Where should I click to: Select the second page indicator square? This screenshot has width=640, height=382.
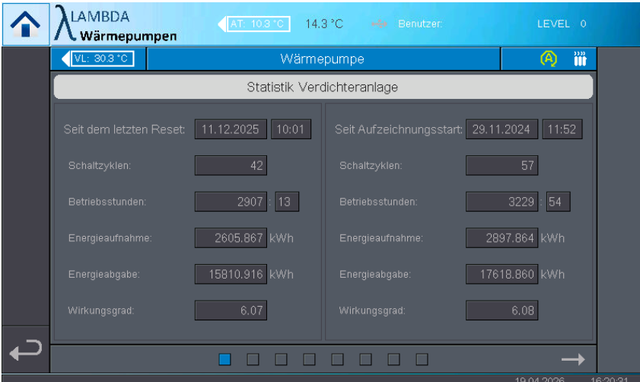(x=253, y=359)
